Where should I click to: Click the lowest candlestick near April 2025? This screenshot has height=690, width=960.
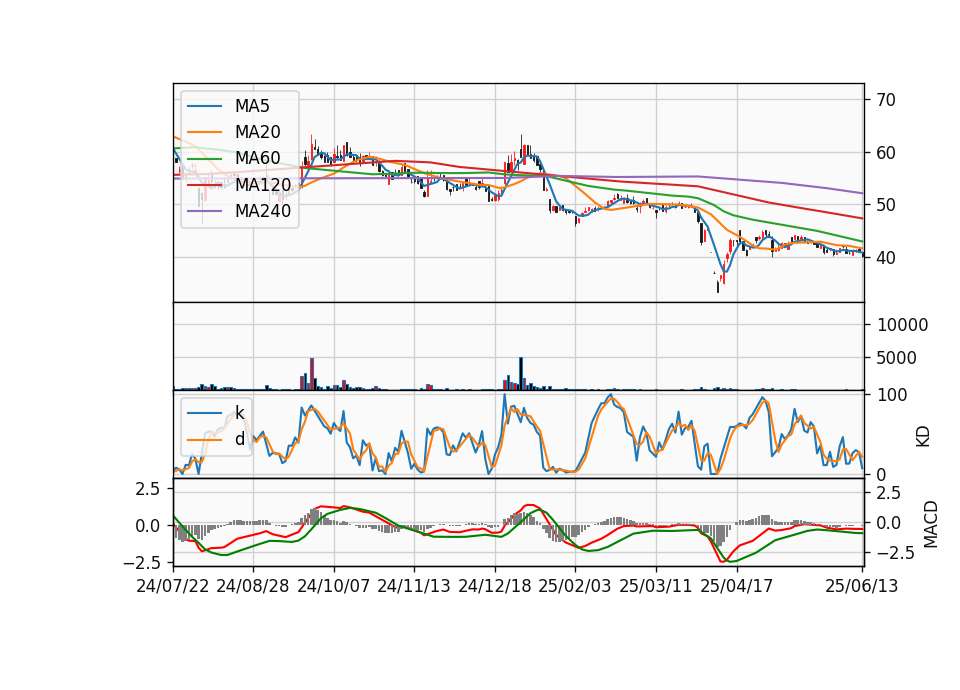[x=718, y=287]
